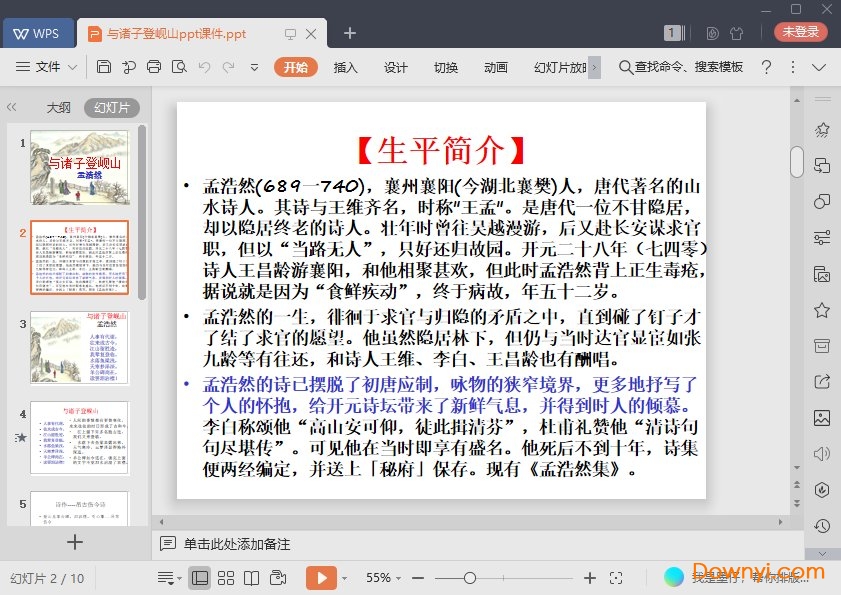Viewport: 841px width, 595px height.
Task: Select the 幻灯片 view in side panel
Action: (x=111, y=108)
